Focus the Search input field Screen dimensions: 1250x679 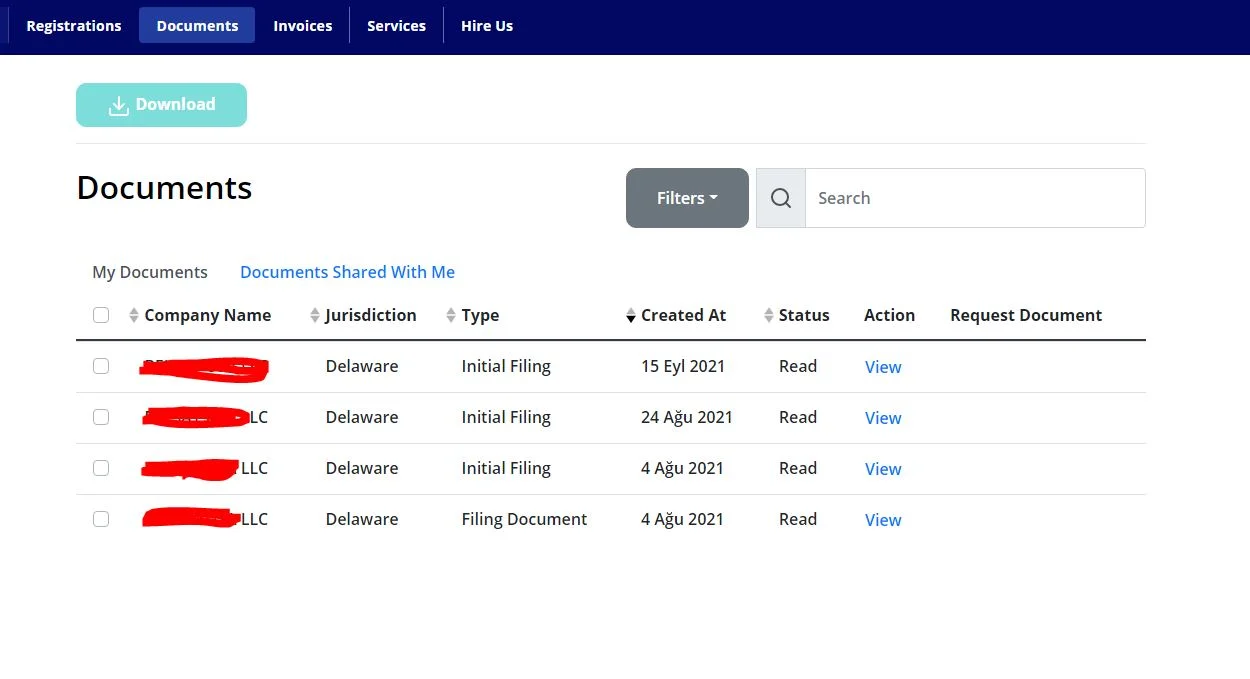[975, 198]
